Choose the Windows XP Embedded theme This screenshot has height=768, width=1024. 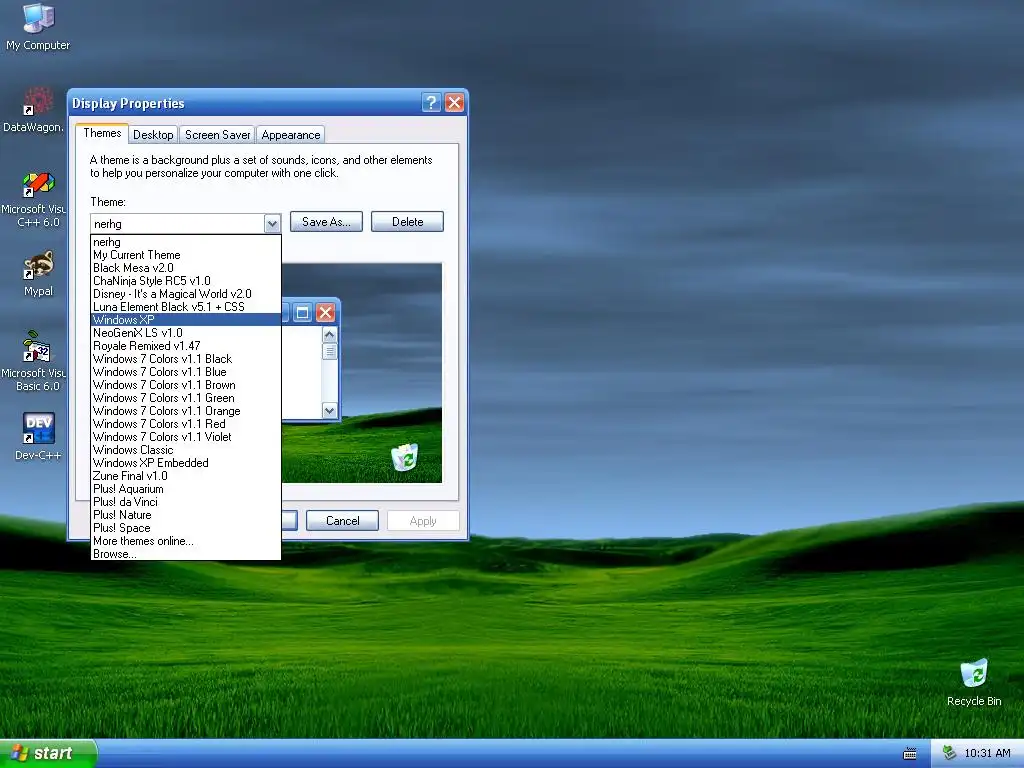pos(186,463)
